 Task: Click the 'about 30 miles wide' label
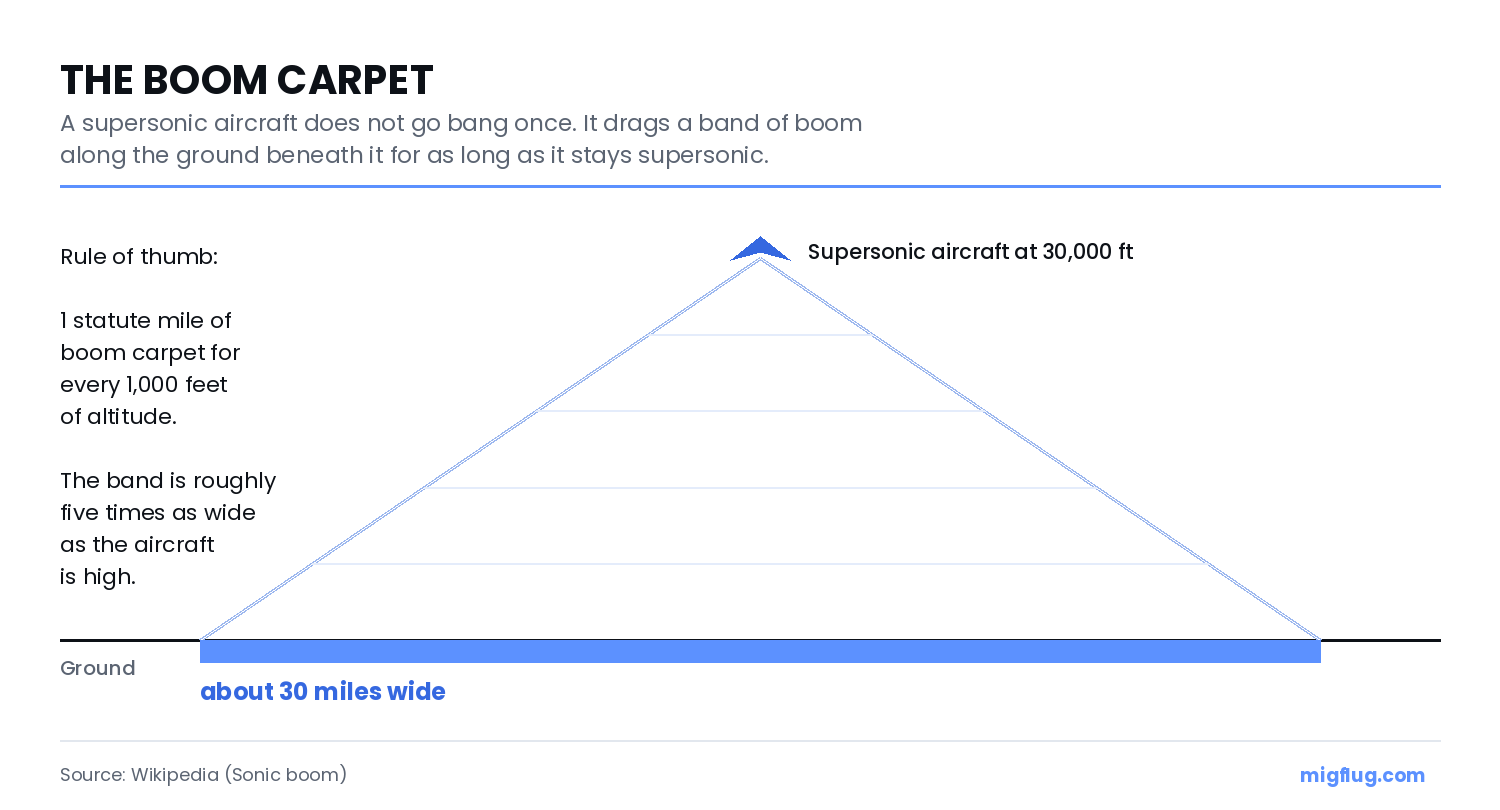pyautogui.click(x=323, y=692)
